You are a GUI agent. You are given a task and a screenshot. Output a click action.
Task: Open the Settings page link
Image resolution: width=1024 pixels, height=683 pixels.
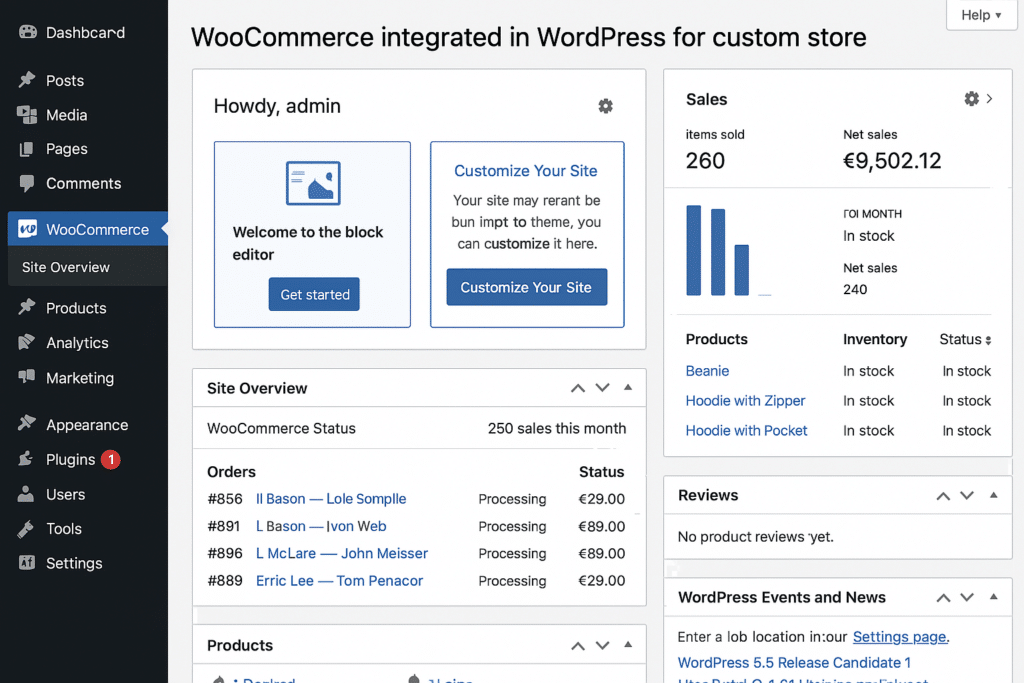pos(901,637)
